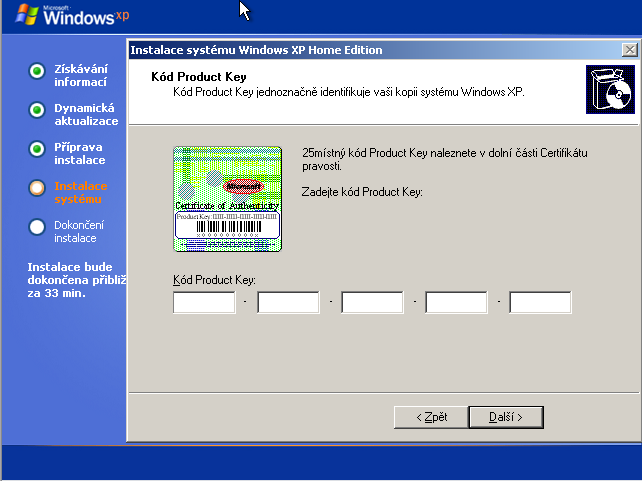This screenshot has height=481, width=642.
Task: Click the '25místný kód Product Key' instruction text
Action: point(445,159)
